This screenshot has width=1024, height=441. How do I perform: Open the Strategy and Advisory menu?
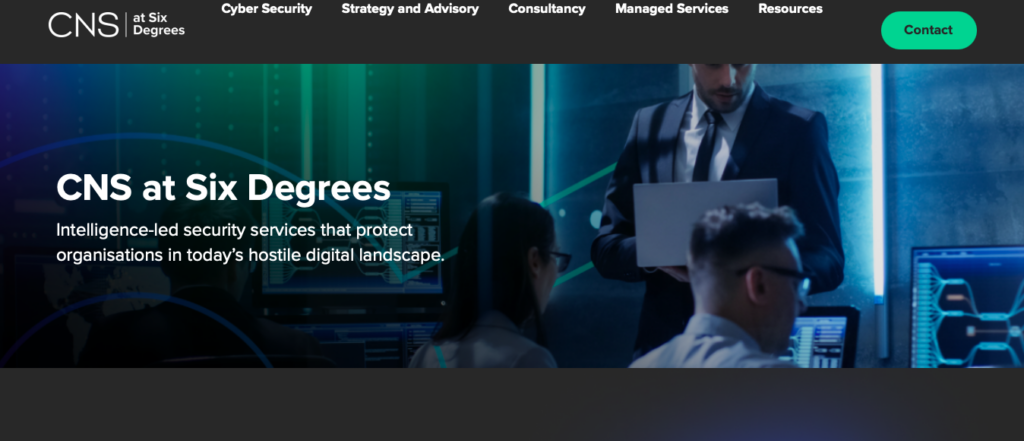pyautogui.click(x=410, y=9)
